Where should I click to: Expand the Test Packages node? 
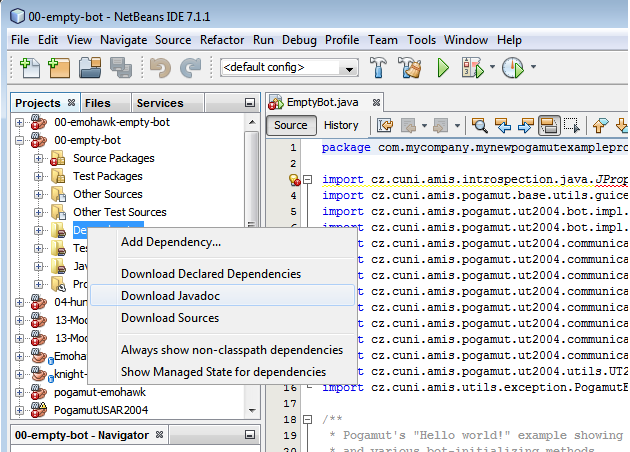39,176
